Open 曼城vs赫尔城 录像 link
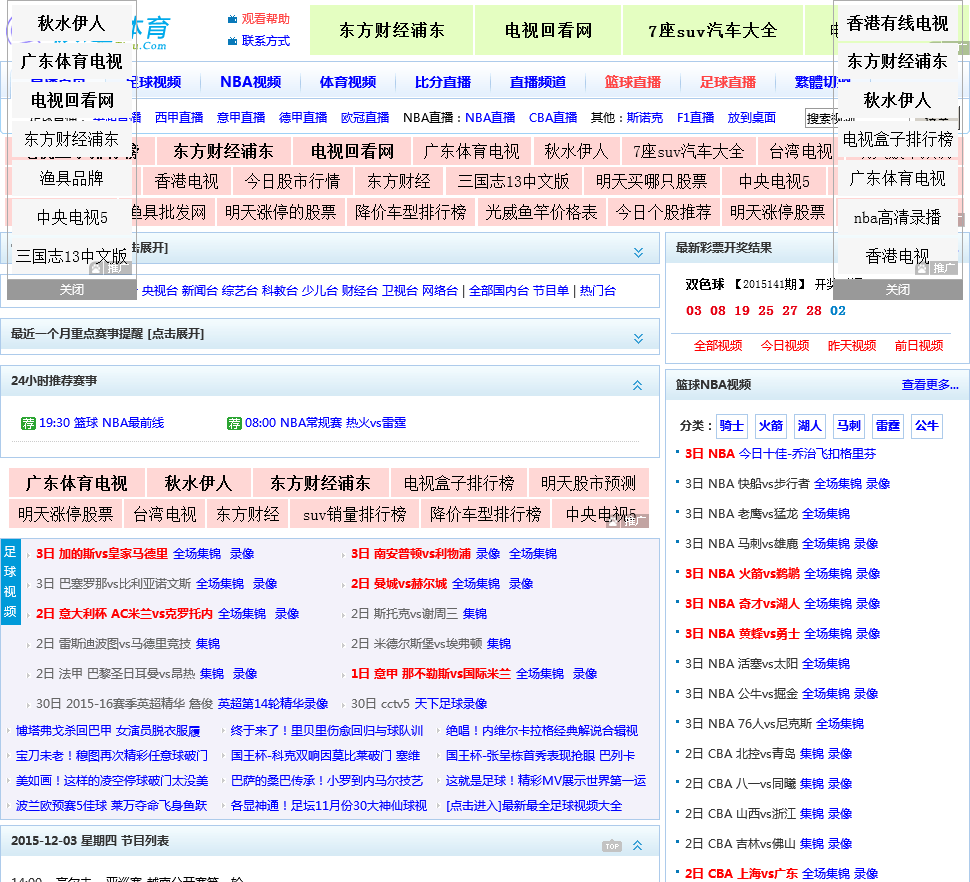This screenshot has height=882, width=970. [x=521, y=584]
